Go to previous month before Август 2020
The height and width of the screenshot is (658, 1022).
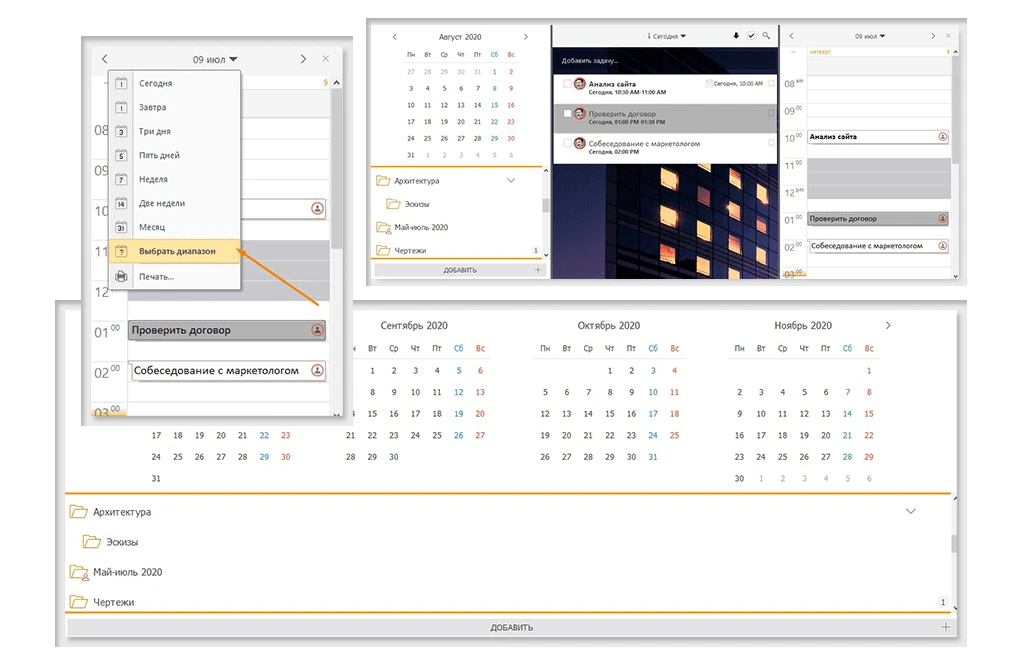tap(394, 36)
